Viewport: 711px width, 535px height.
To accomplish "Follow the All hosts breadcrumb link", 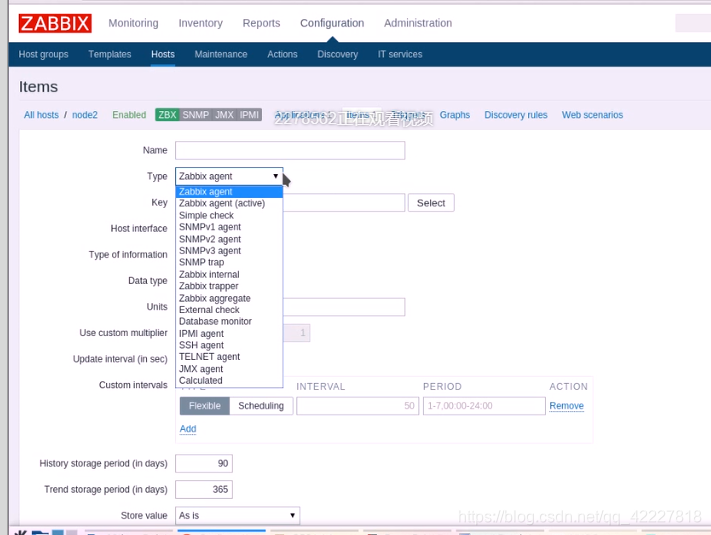I will coord(41,115).
